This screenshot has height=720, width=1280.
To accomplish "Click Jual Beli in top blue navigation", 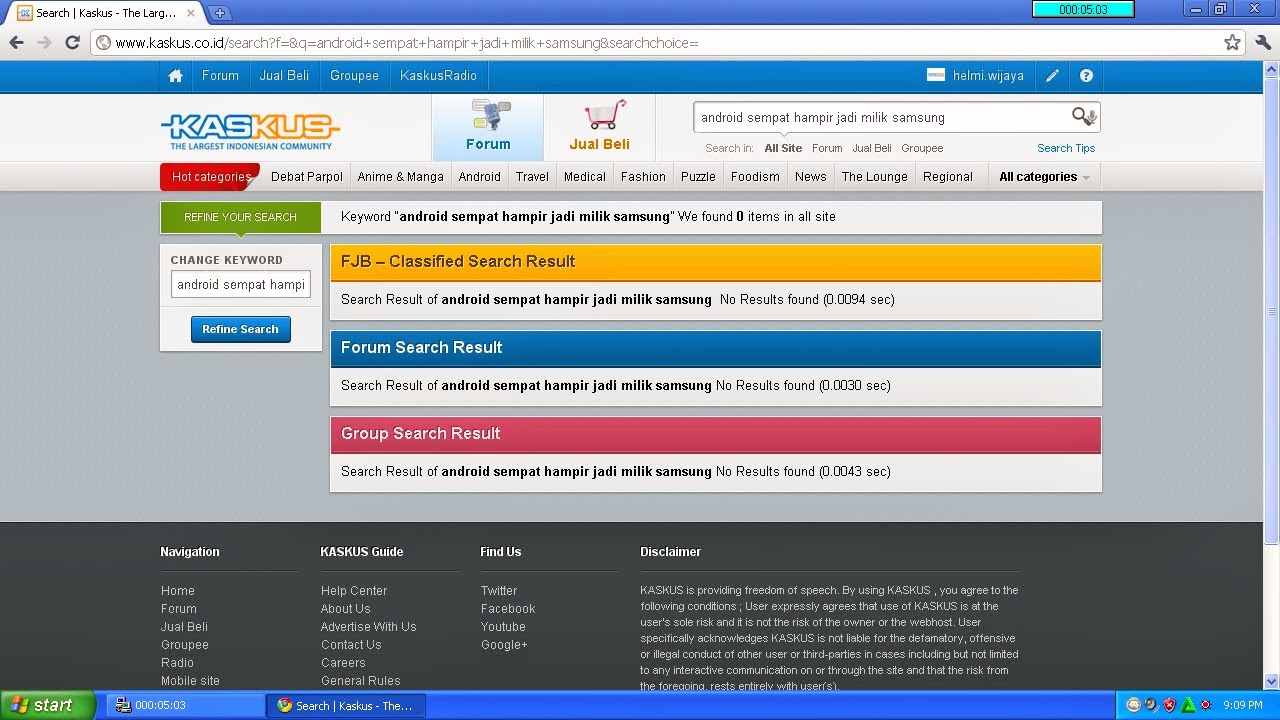I will click(x=284, y=76).
